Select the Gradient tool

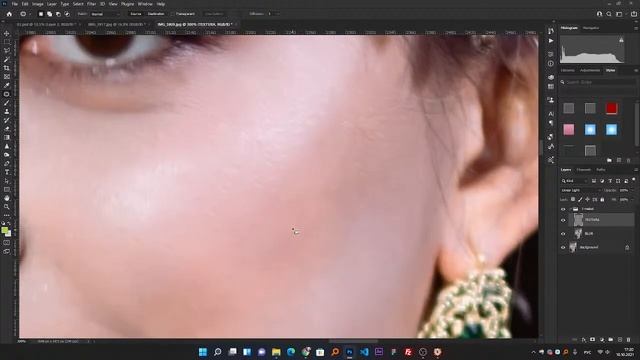pyautogui.click(x=7, y=138)
